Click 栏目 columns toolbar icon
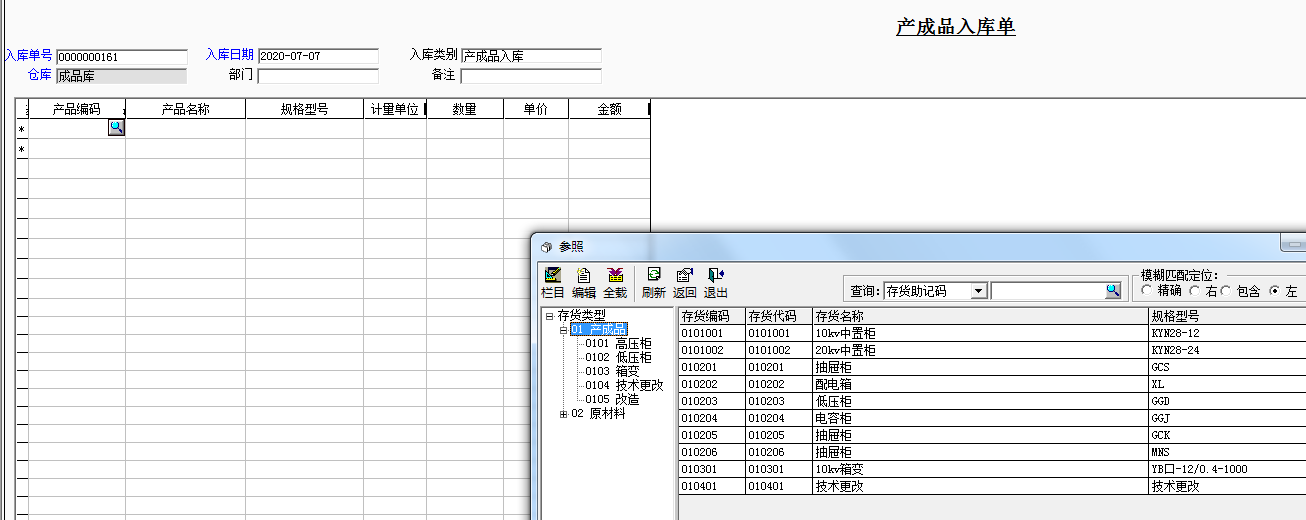1306x520 pixels. [x=552, y=283]
